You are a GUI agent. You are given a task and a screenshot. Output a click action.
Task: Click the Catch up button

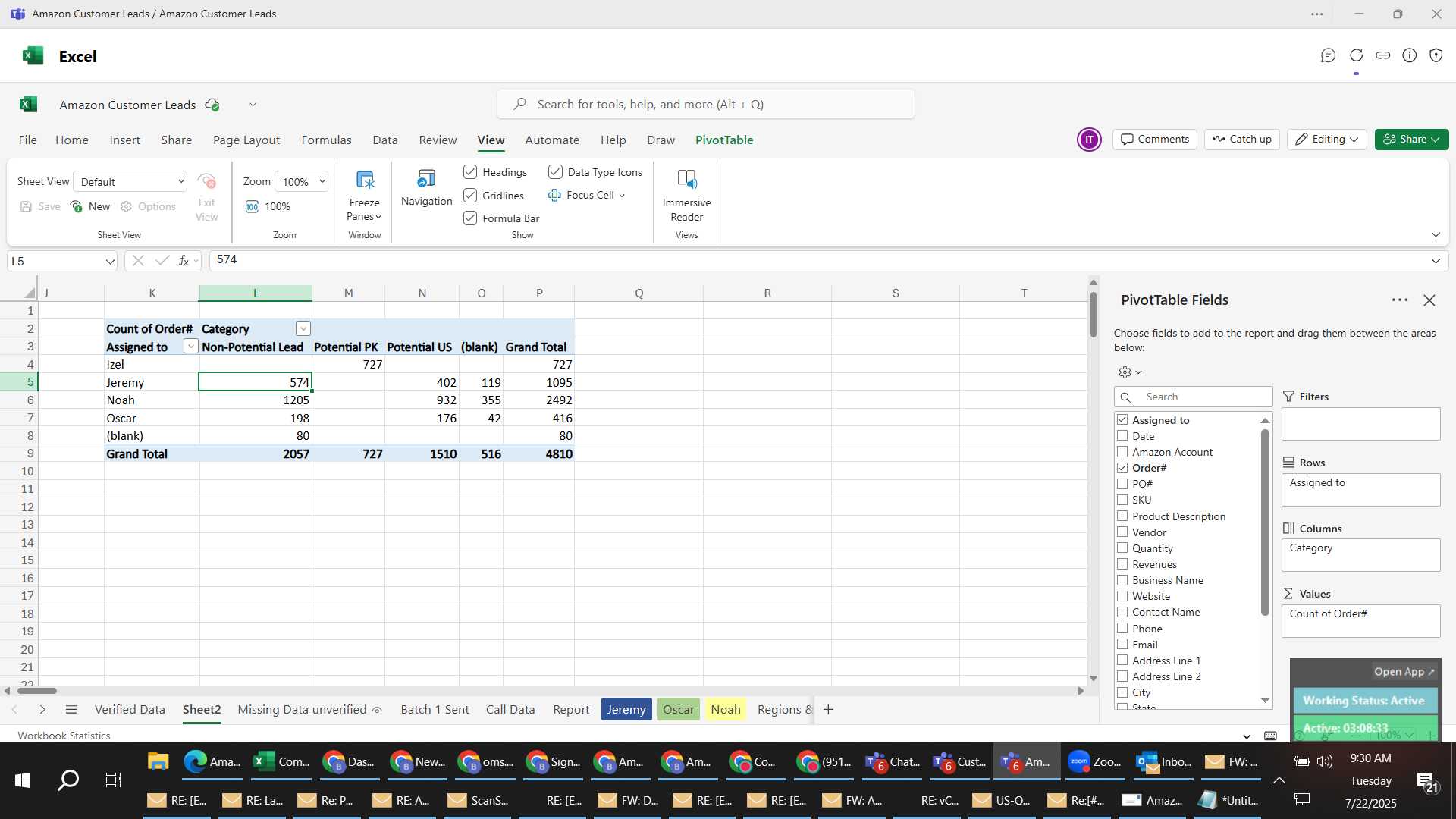click(x=1242, y=140)
